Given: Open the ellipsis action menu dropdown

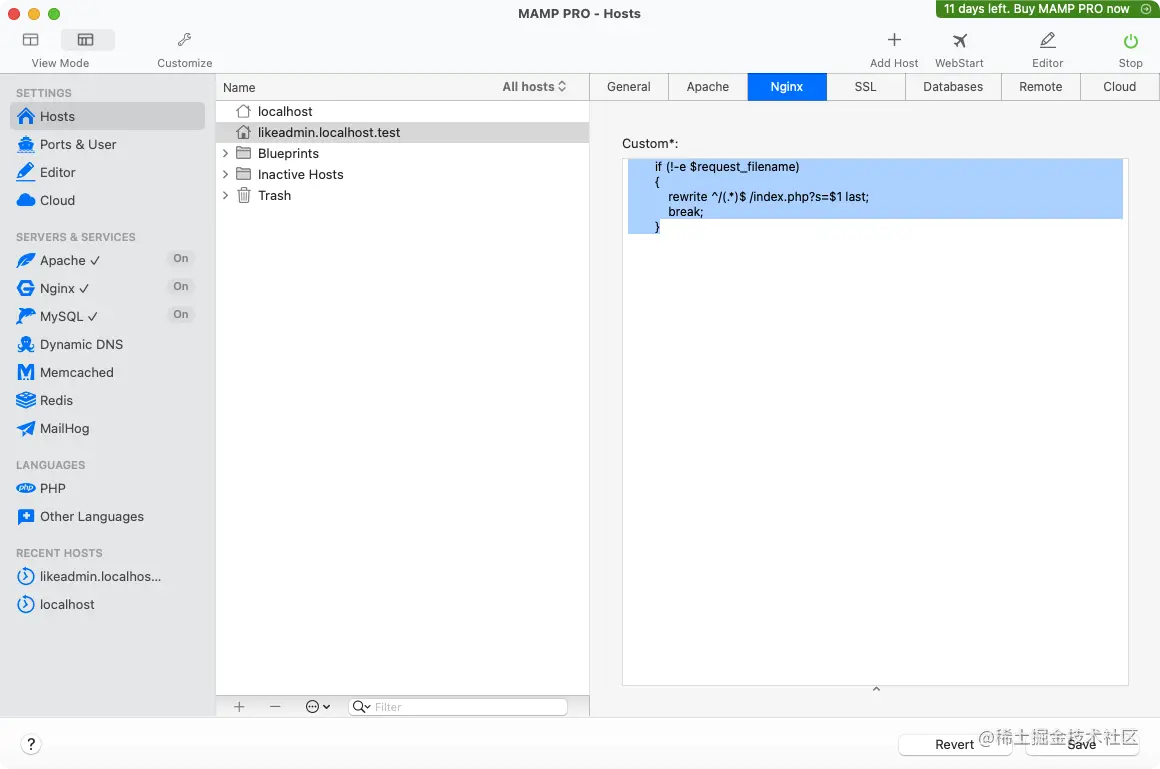Looking at the screenshot, I should pyautogui.click(x=318, y=707).
